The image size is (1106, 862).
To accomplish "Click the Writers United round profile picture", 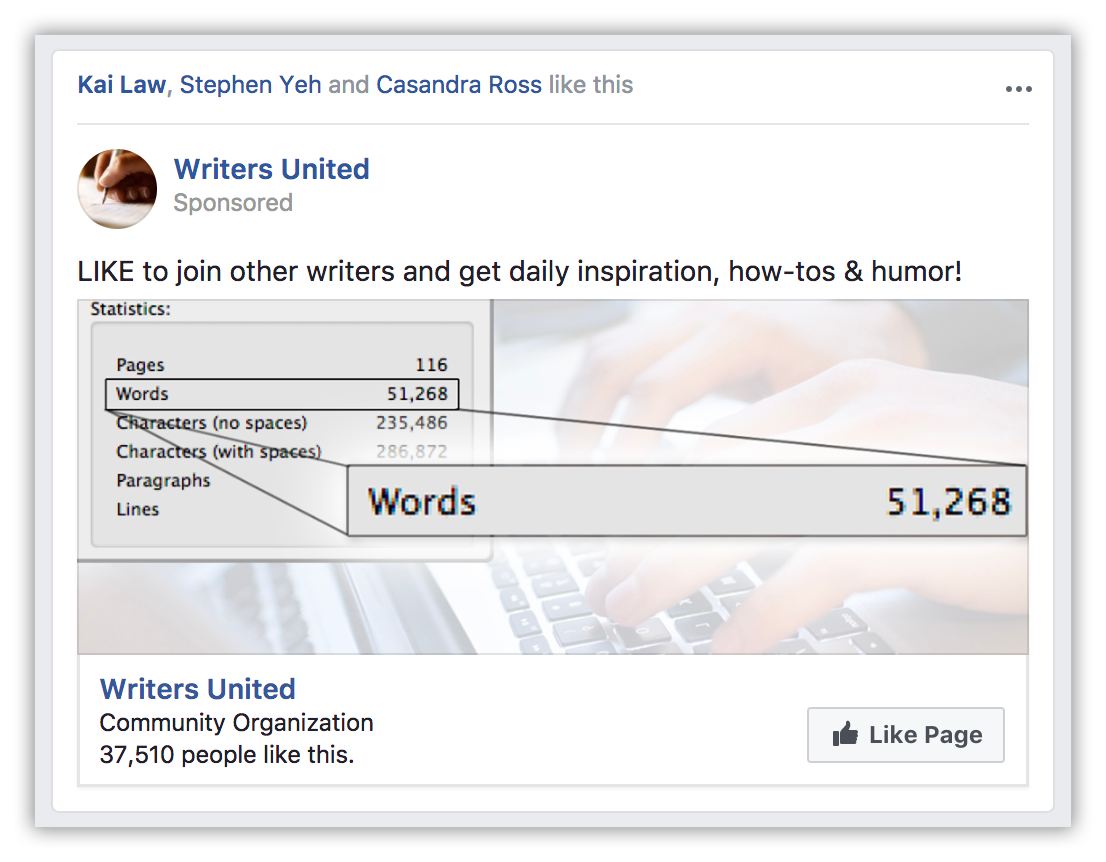I will click(x=117, y=189).
